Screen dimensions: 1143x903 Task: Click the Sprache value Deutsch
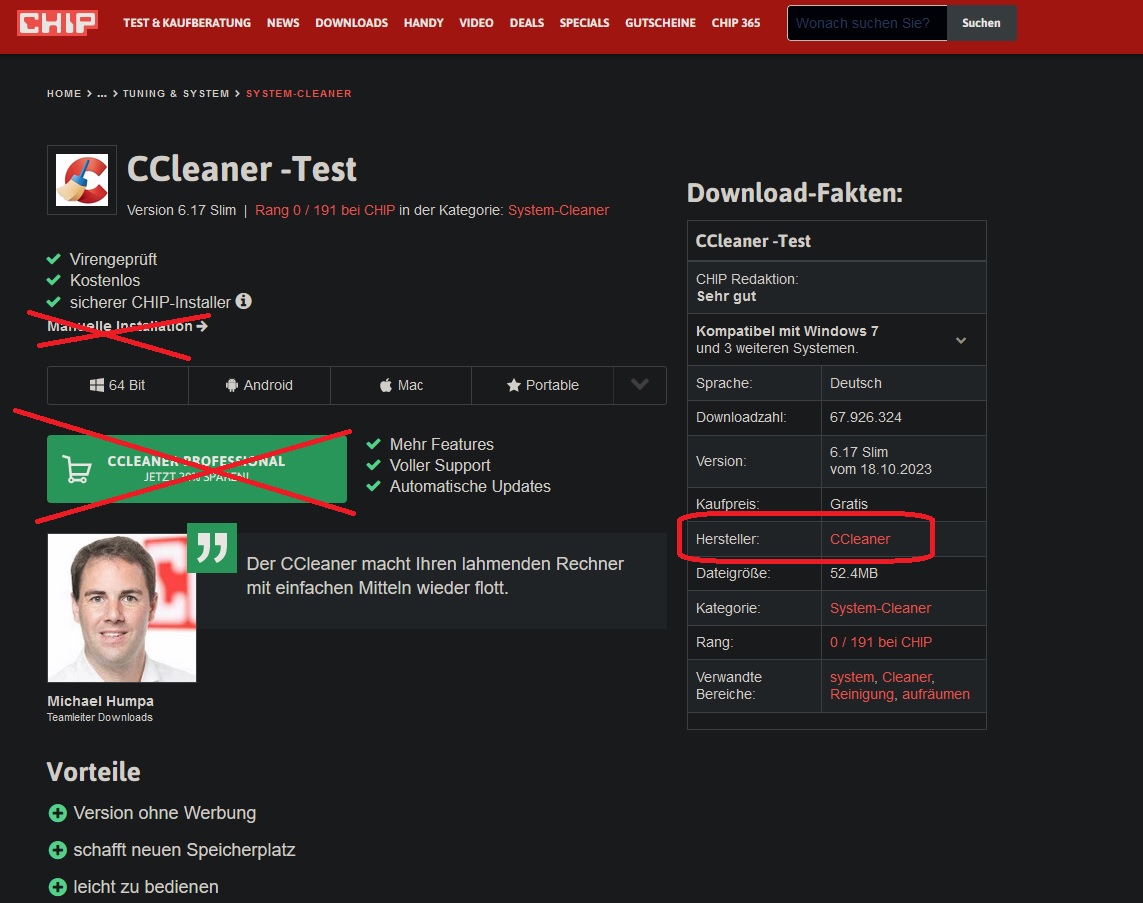click(856, 383)
